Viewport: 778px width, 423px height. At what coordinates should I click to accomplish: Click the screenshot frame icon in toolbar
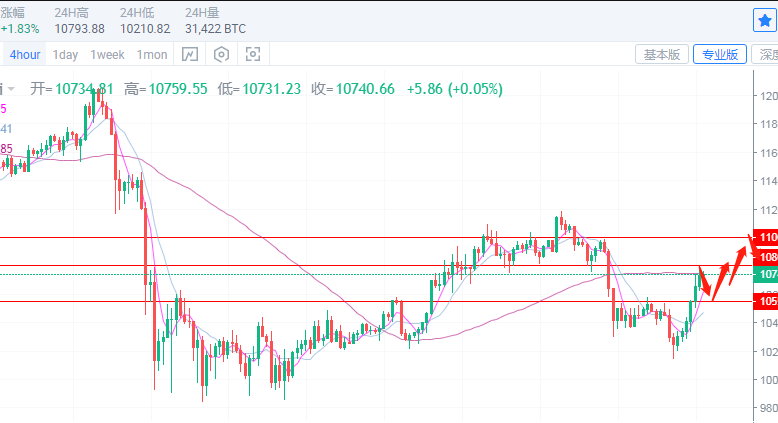point(253,54)
